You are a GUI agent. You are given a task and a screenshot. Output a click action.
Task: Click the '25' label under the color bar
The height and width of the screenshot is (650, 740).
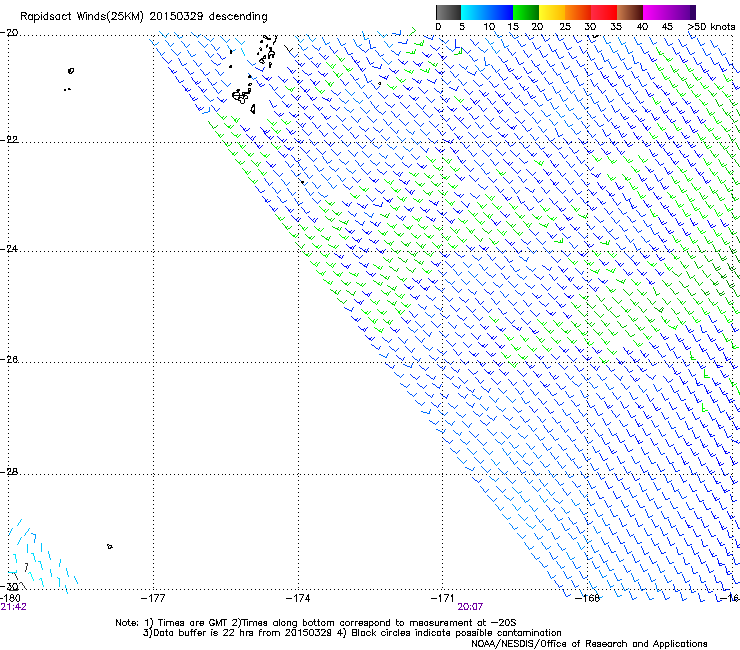(x=565, y=27)
